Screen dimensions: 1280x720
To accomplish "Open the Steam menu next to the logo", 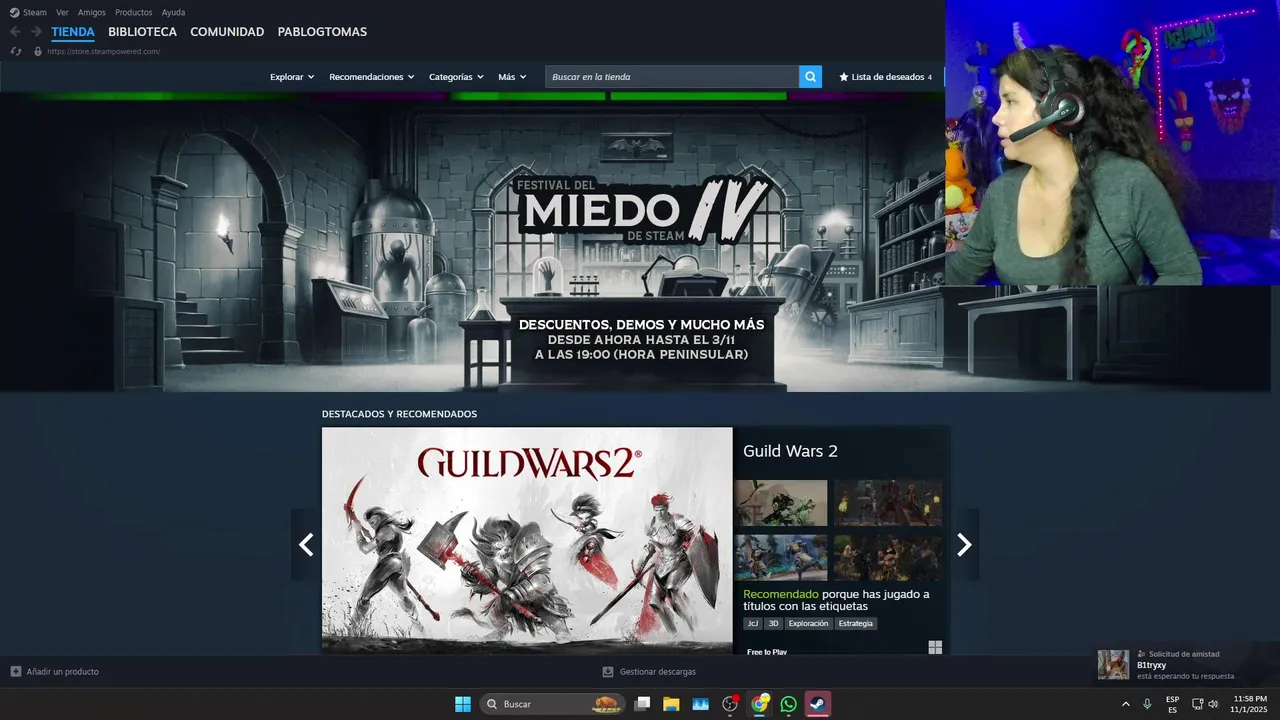I will 35,12.
